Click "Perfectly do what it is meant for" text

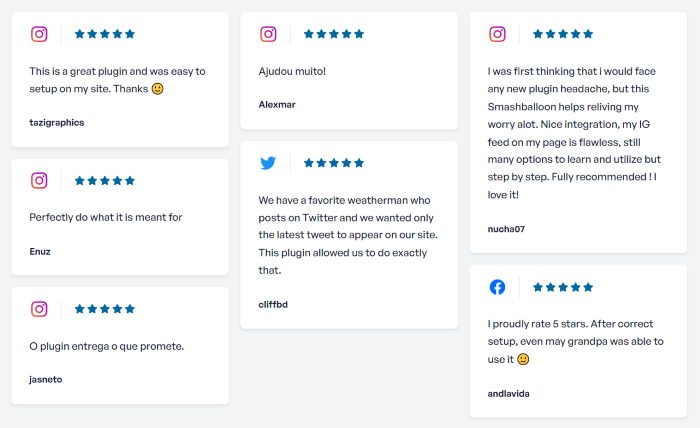tap(106, 217)
